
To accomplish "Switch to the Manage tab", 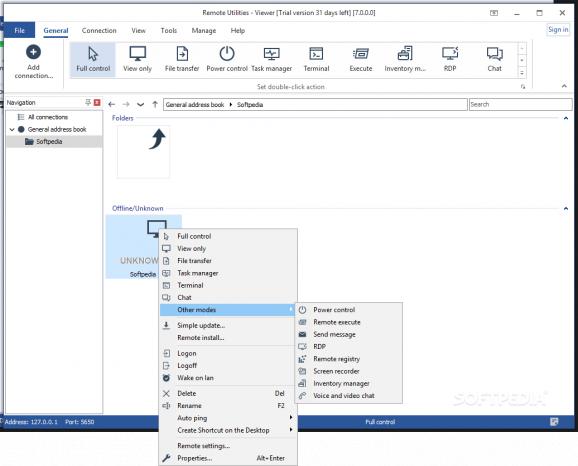I will coord(203,31).
